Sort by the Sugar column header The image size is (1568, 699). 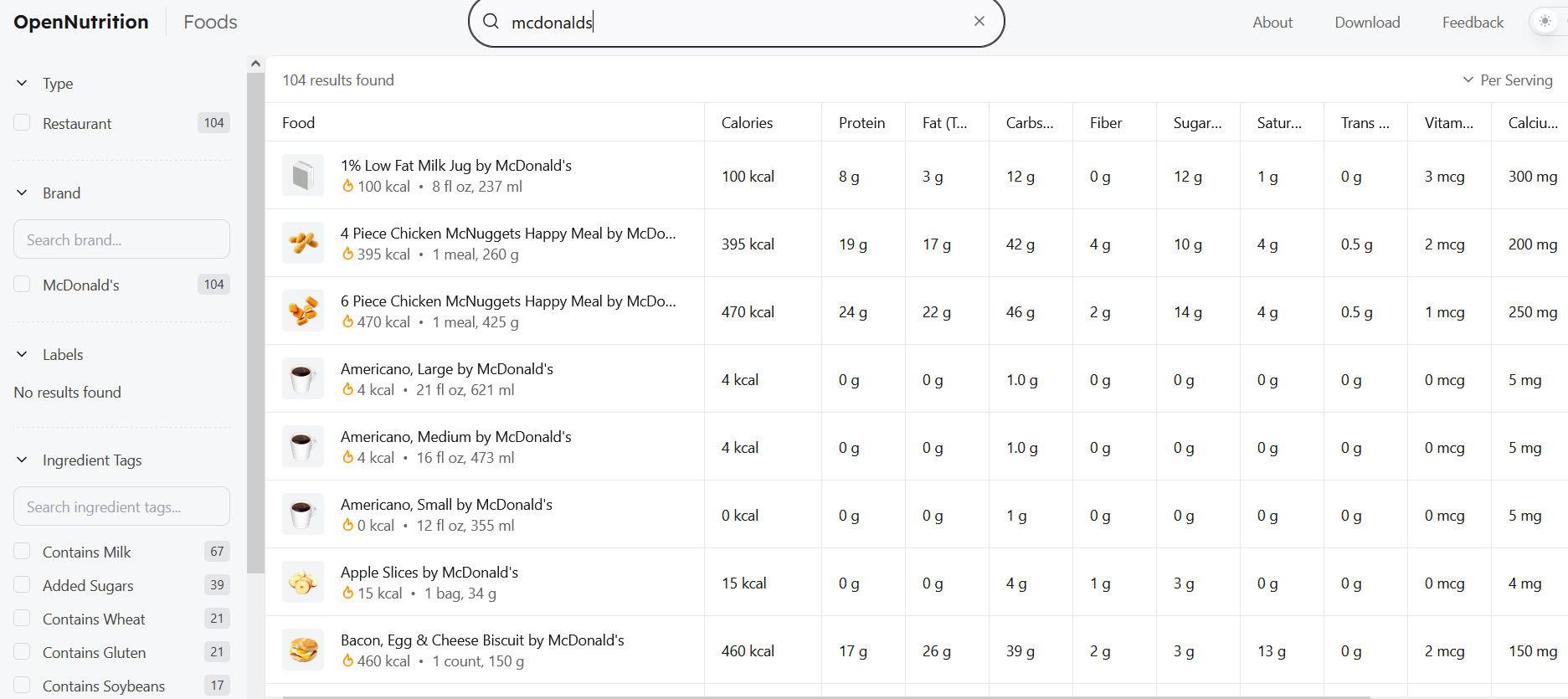tap(1197, 122)
